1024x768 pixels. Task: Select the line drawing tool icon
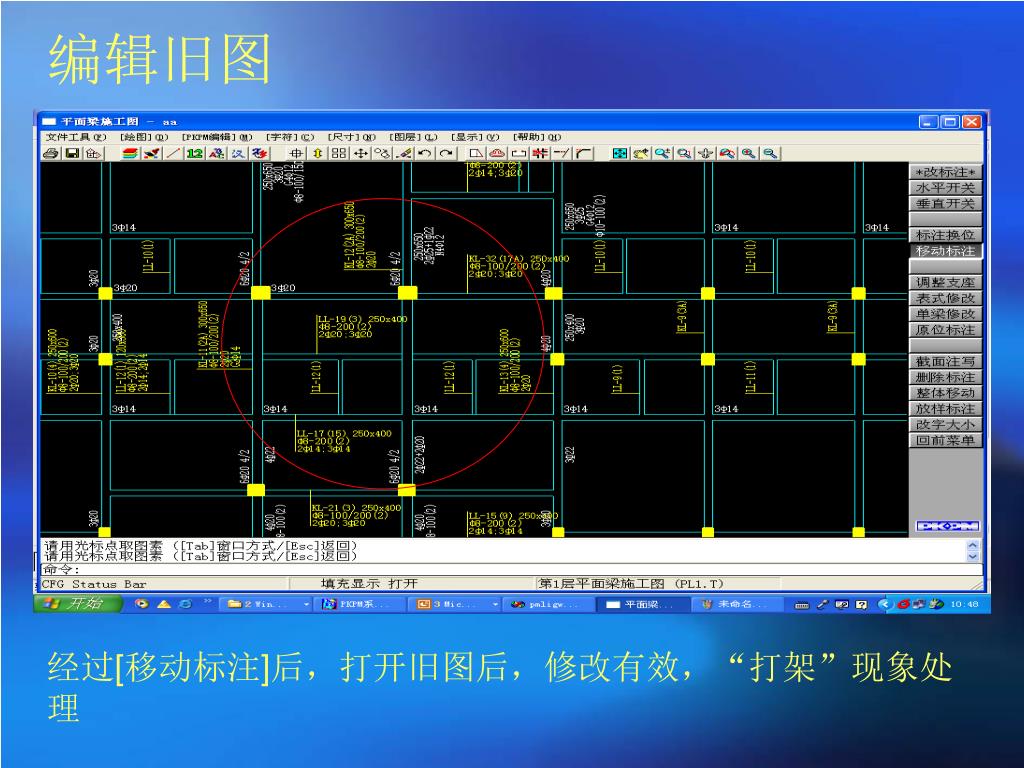coord(173,153)
